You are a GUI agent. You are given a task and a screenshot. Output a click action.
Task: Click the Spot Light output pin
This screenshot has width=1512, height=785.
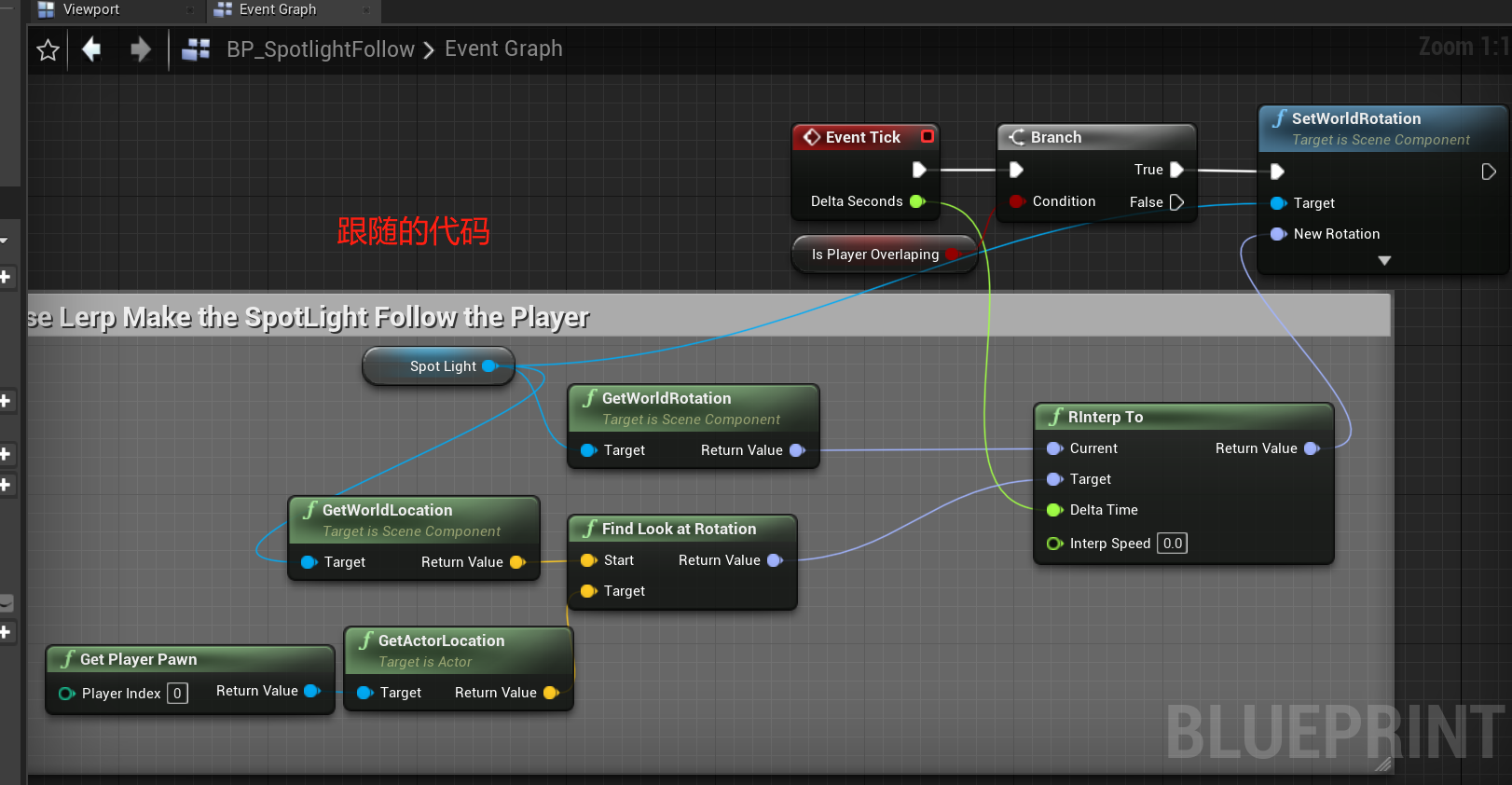[x=489, y=366]
